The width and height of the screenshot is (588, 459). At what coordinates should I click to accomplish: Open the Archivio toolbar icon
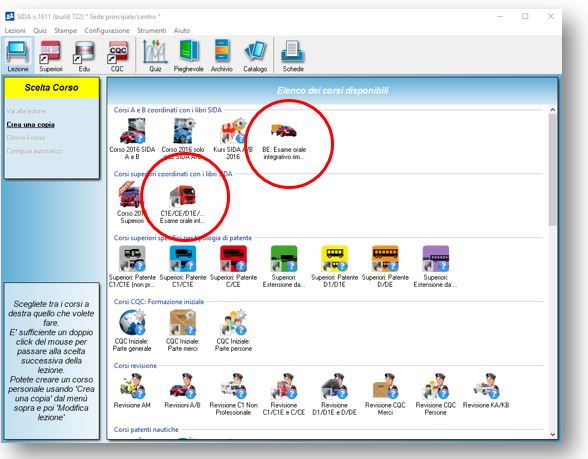[x=222, y=55]
